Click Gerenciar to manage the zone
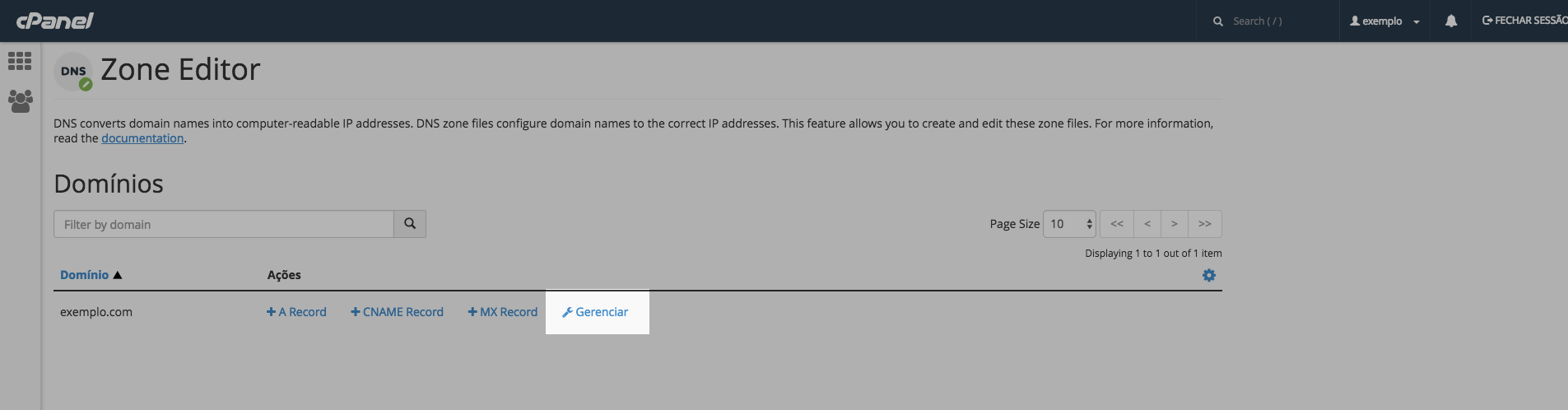The height and width of the screenshot is (410, 1568). [595, 312]
